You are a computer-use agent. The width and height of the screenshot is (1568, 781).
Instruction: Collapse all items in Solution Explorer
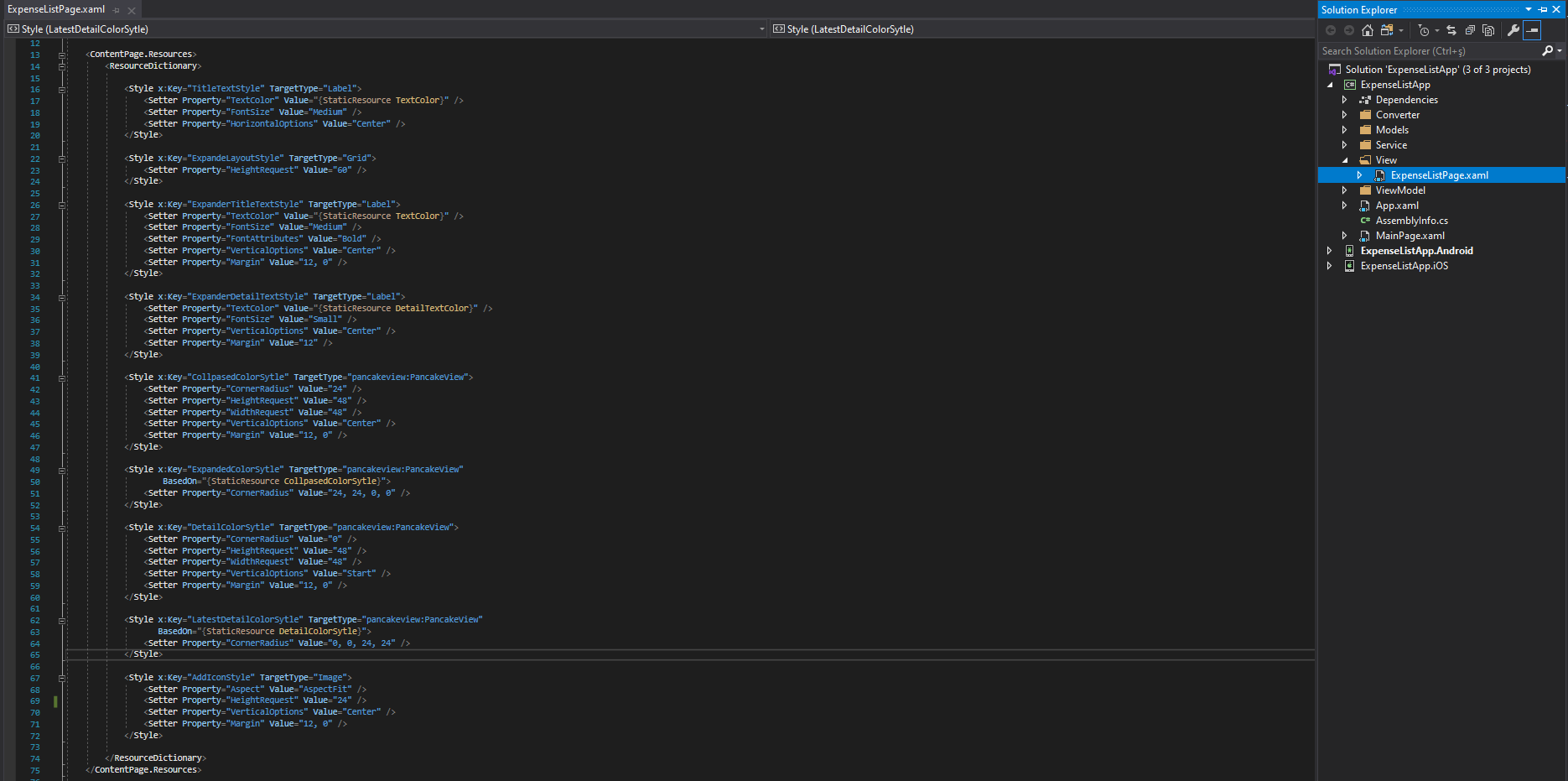[1470, 30]
